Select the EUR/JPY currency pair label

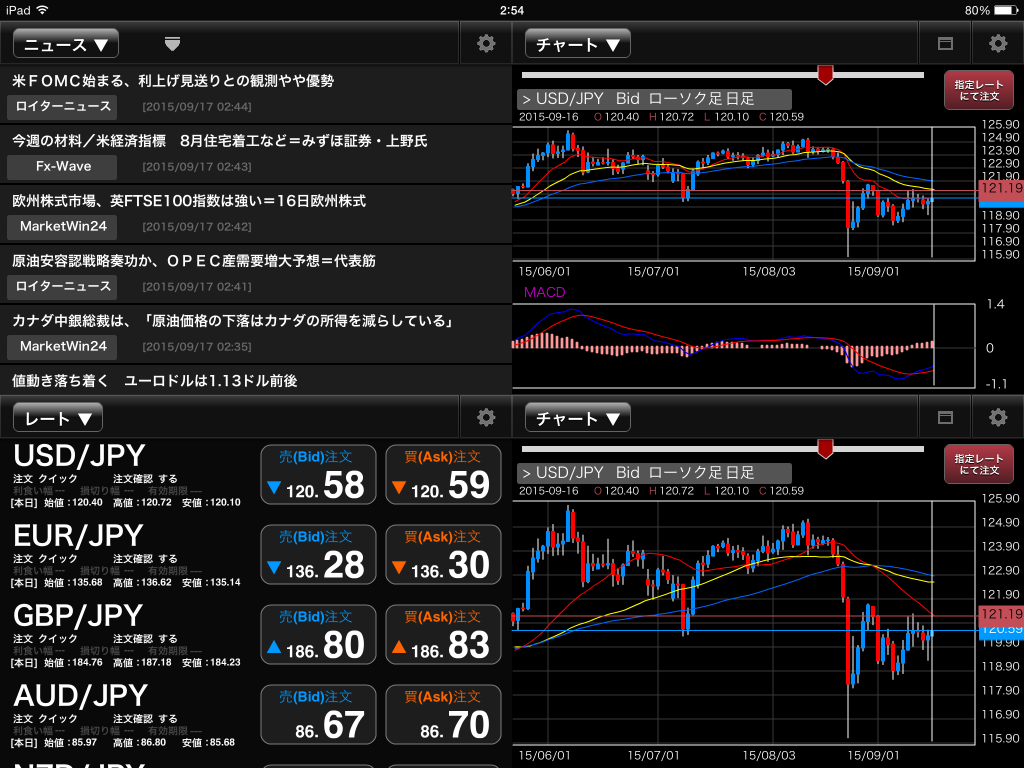[78, 536]
